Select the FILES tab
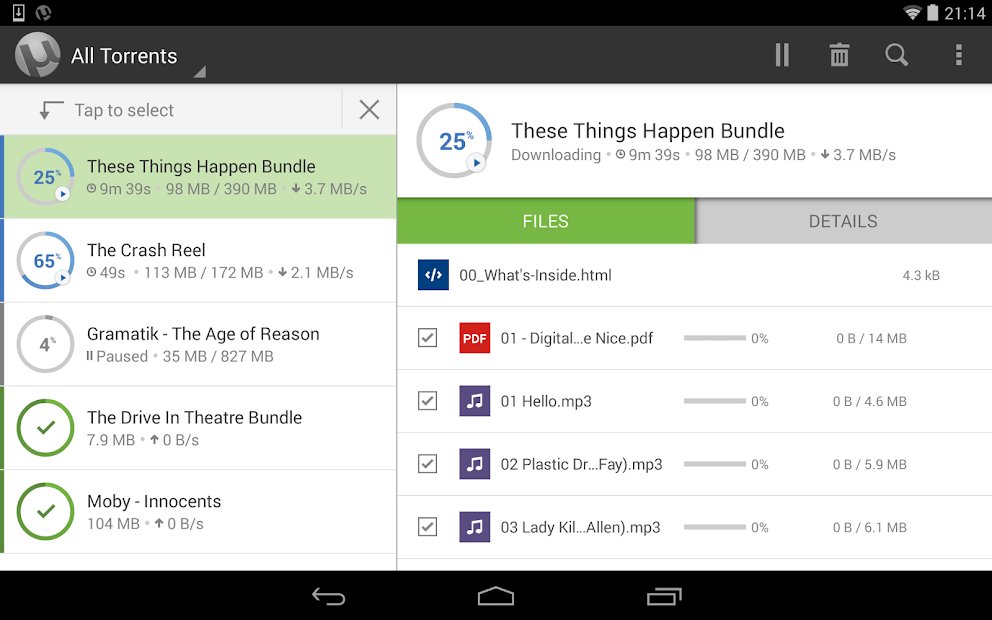 click(546, 221)
